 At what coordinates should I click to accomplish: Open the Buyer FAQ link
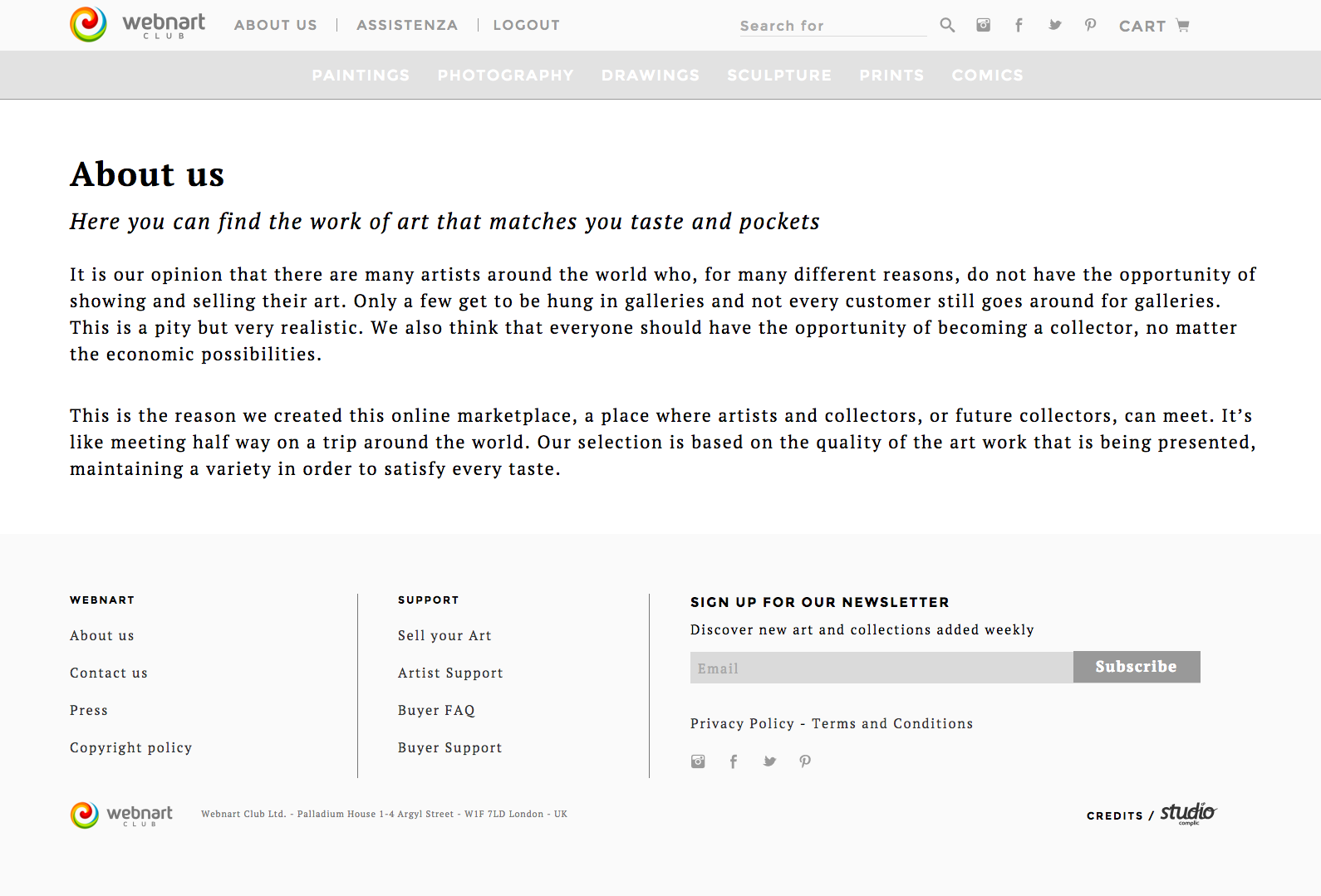pyautogui.click(x=436, y=711)
